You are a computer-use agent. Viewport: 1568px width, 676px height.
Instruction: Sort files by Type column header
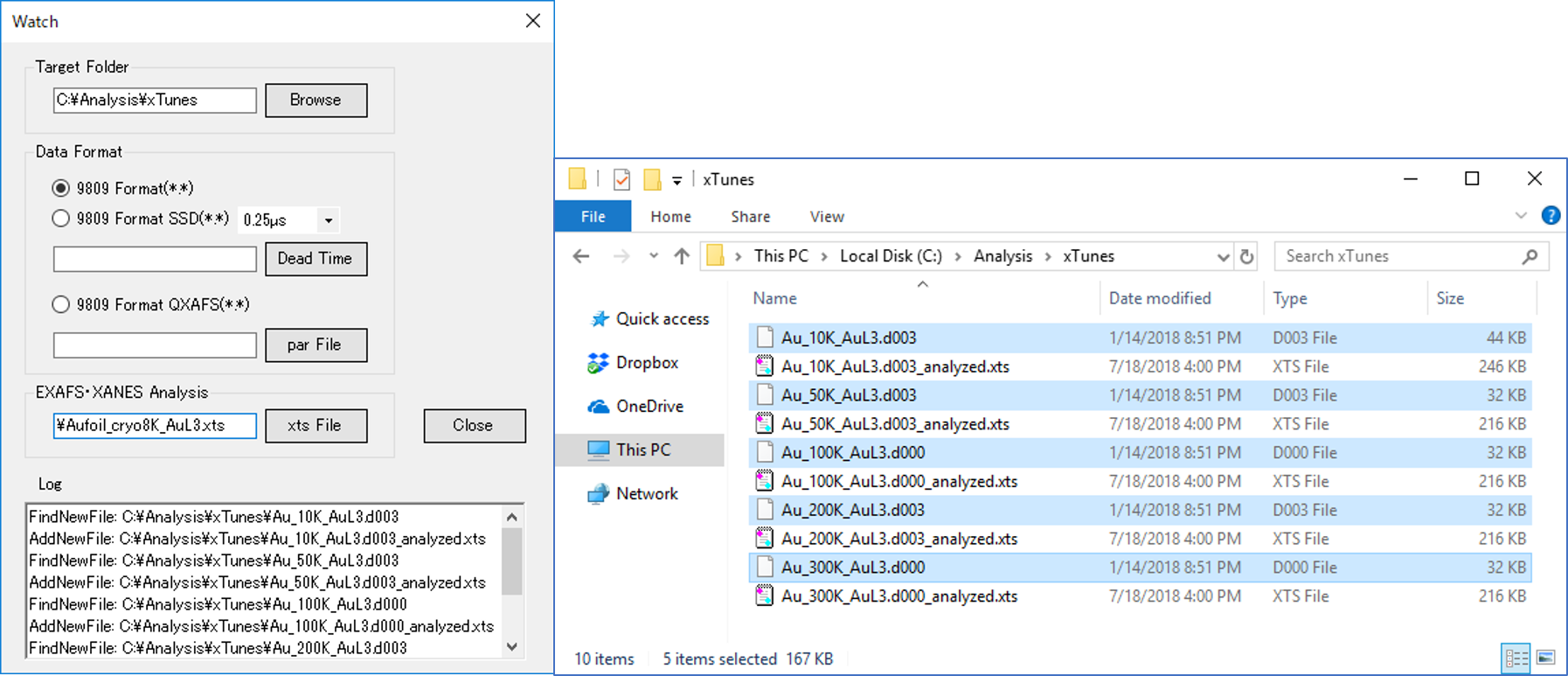point(1290,298)
